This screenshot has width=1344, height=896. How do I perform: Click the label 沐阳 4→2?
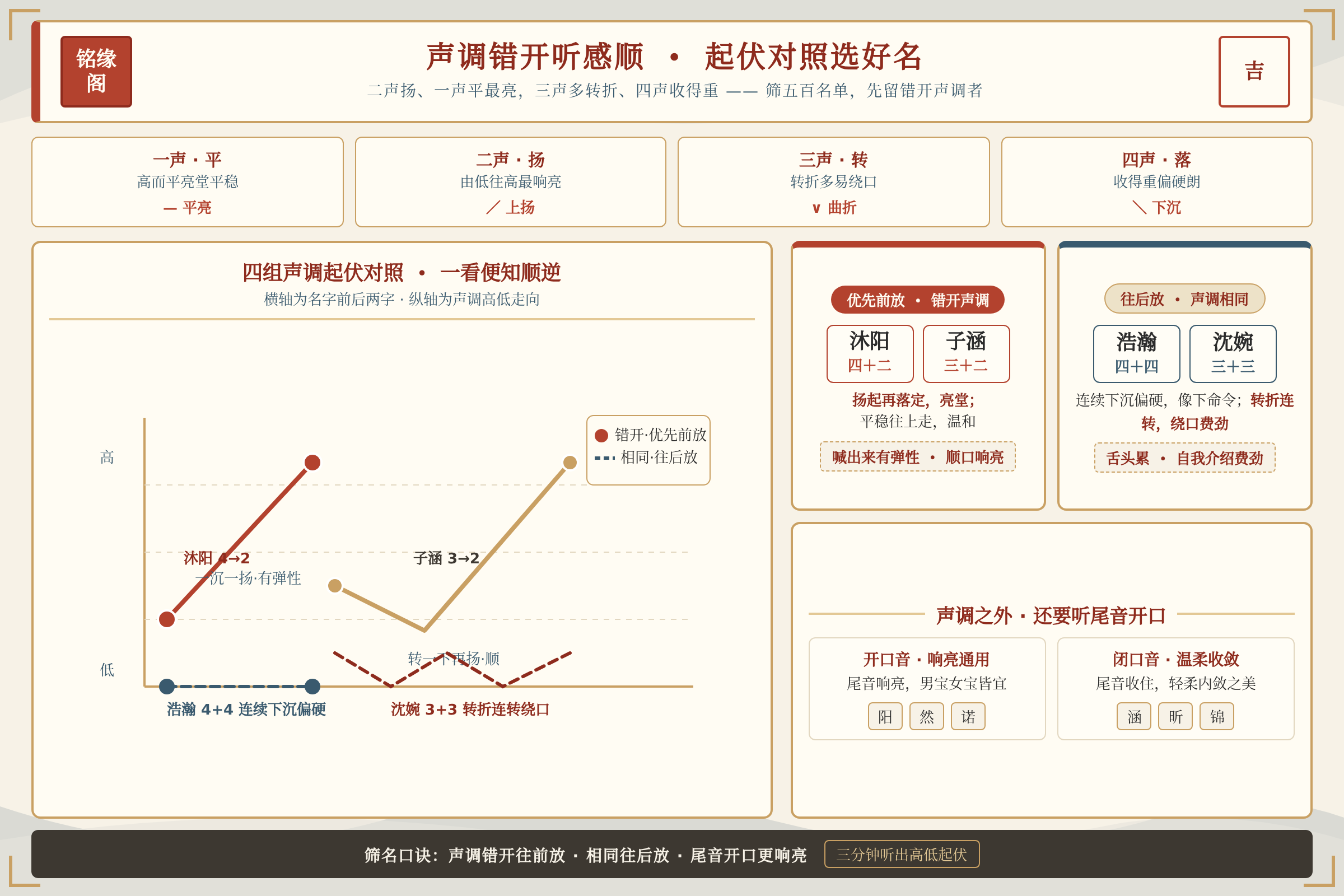point(217,558)
